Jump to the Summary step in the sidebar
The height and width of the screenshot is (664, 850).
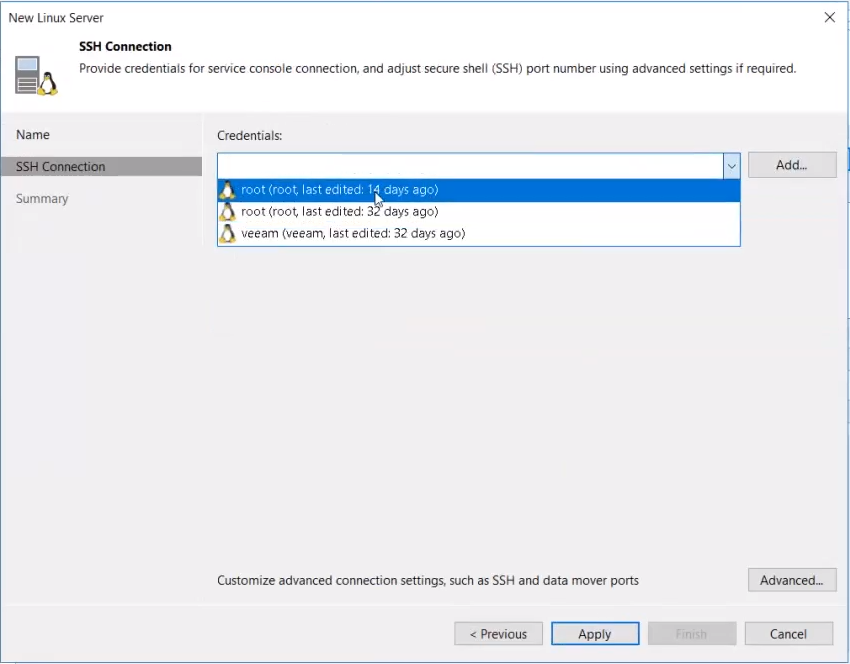tap(42, 198)
